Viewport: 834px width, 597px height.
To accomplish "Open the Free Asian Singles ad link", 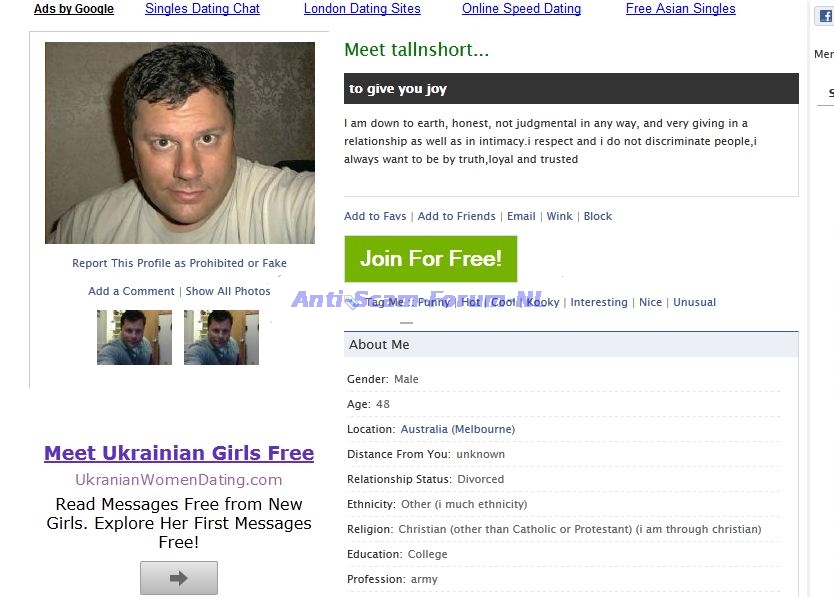I will (680, 9).
